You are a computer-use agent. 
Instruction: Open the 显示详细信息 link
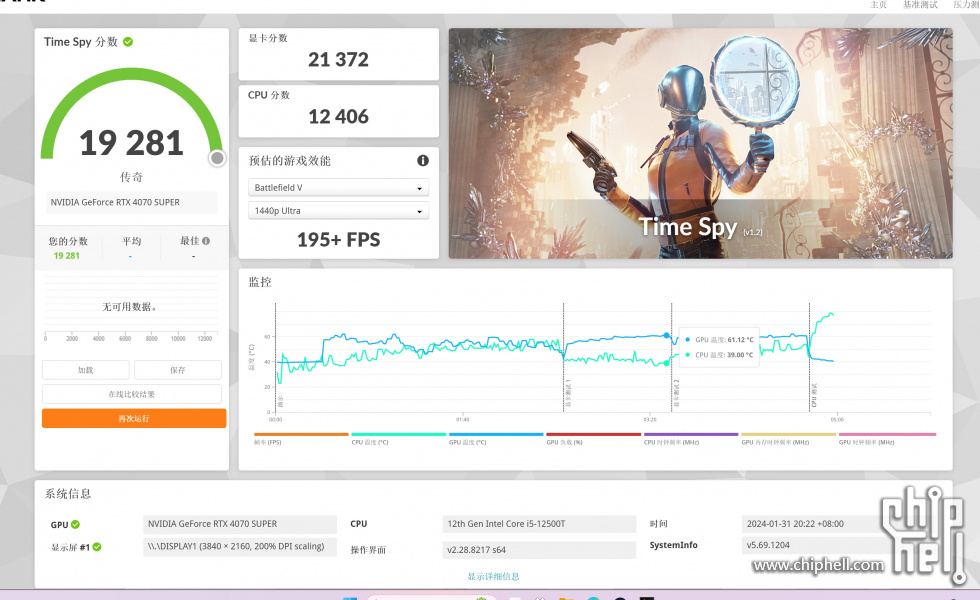tap(493, 576)
